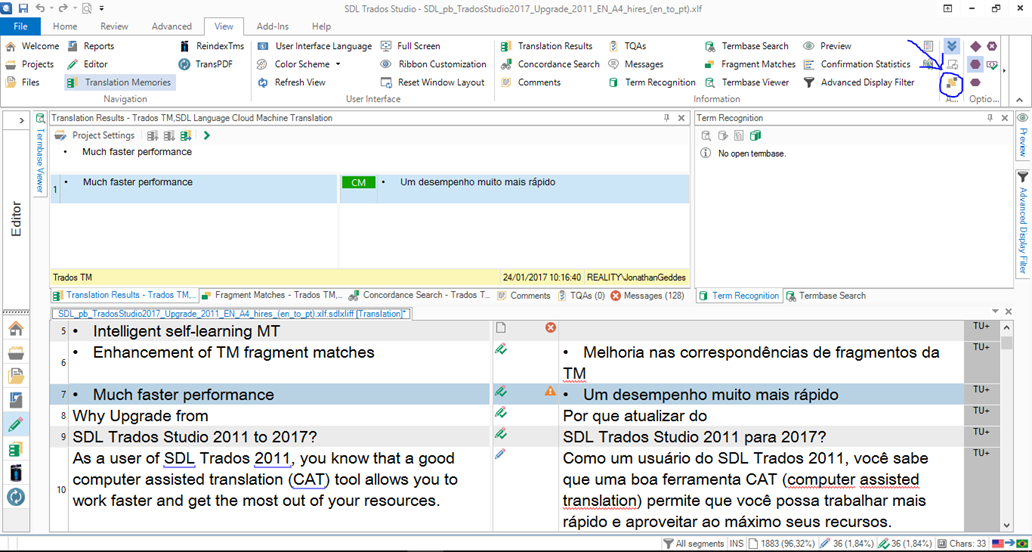Switch to the Review ribbon tab

pyautogui.click(x=114, y=26)
